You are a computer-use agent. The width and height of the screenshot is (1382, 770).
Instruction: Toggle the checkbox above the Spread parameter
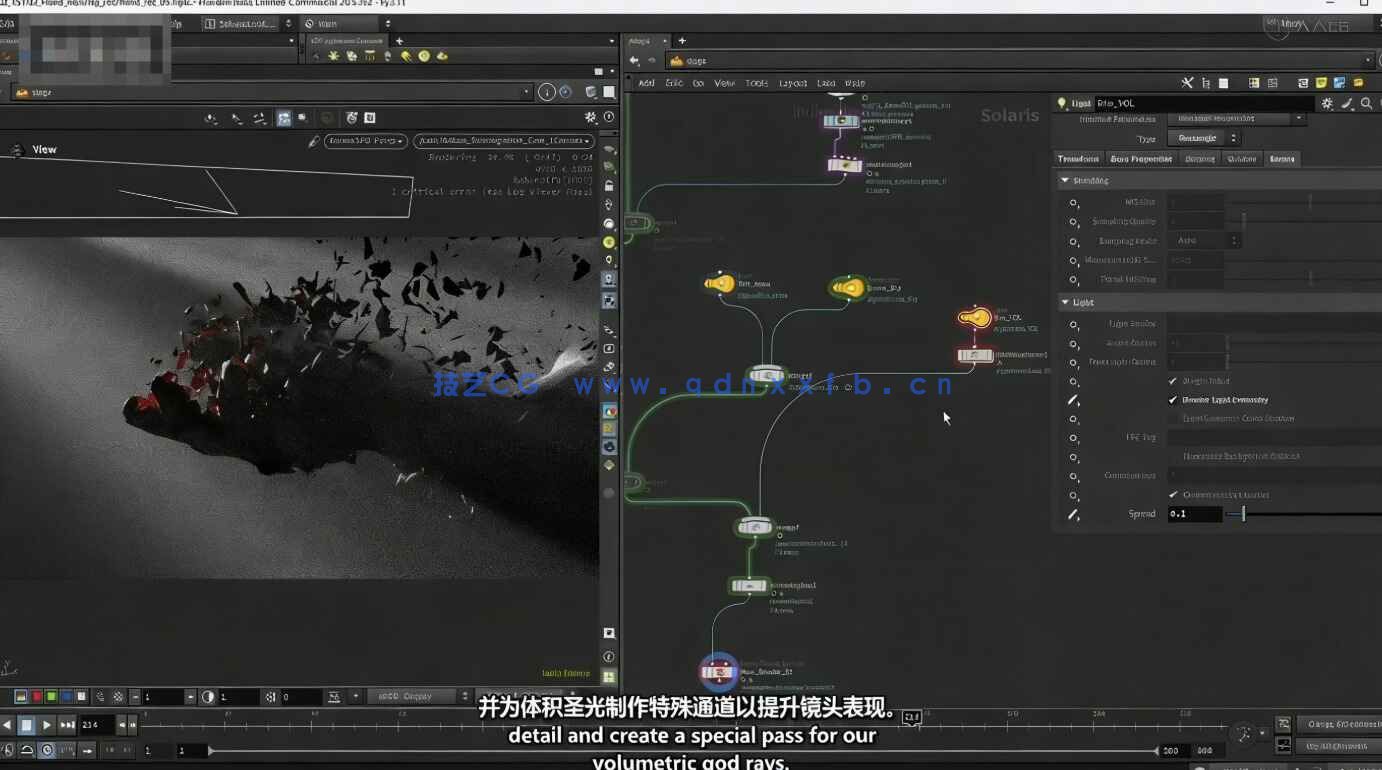pos(1172,492)
